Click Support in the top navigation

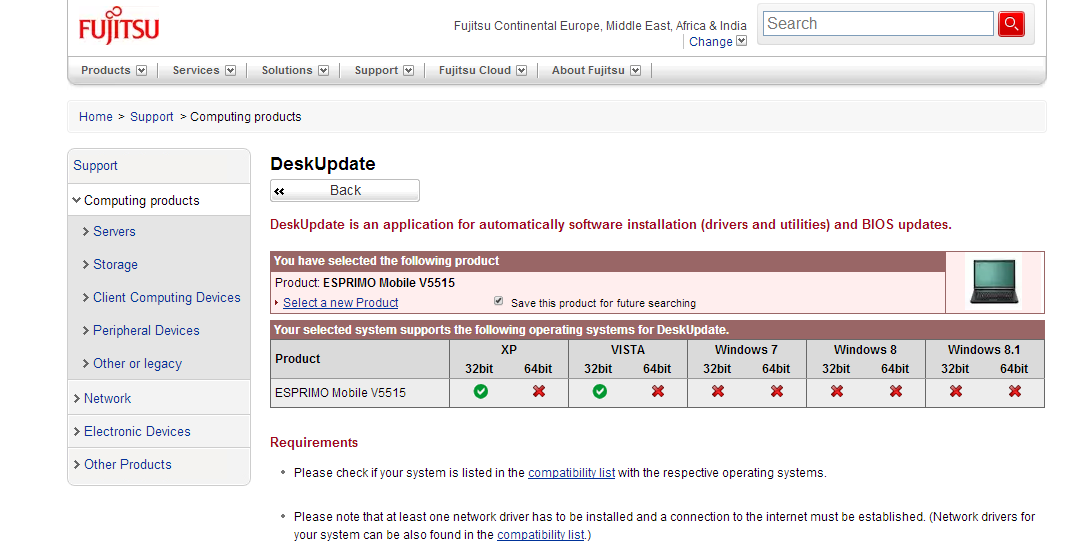pyautogui.click(x=376, y=71)
